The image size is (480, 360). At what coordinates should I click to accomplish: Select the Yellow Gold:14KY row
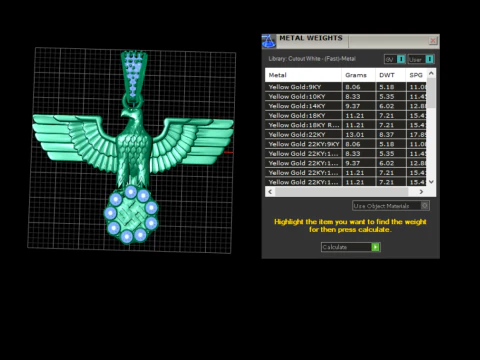(346, 106)
